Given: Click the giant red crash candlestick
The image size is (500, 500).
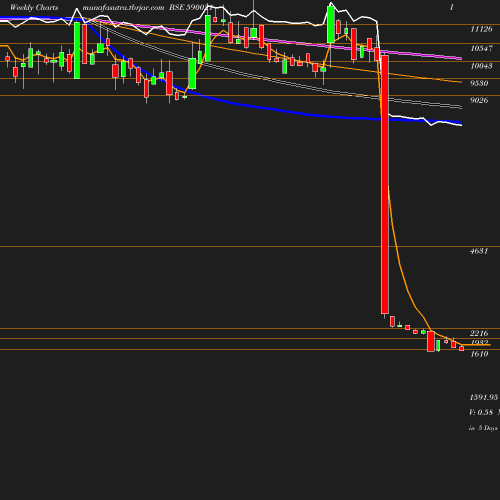Looking at the screenshot, I should [x=385, y=185].
